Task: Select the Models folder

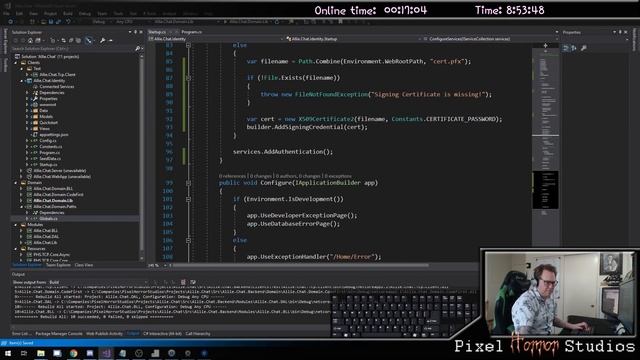Action: tap(46, 117)
